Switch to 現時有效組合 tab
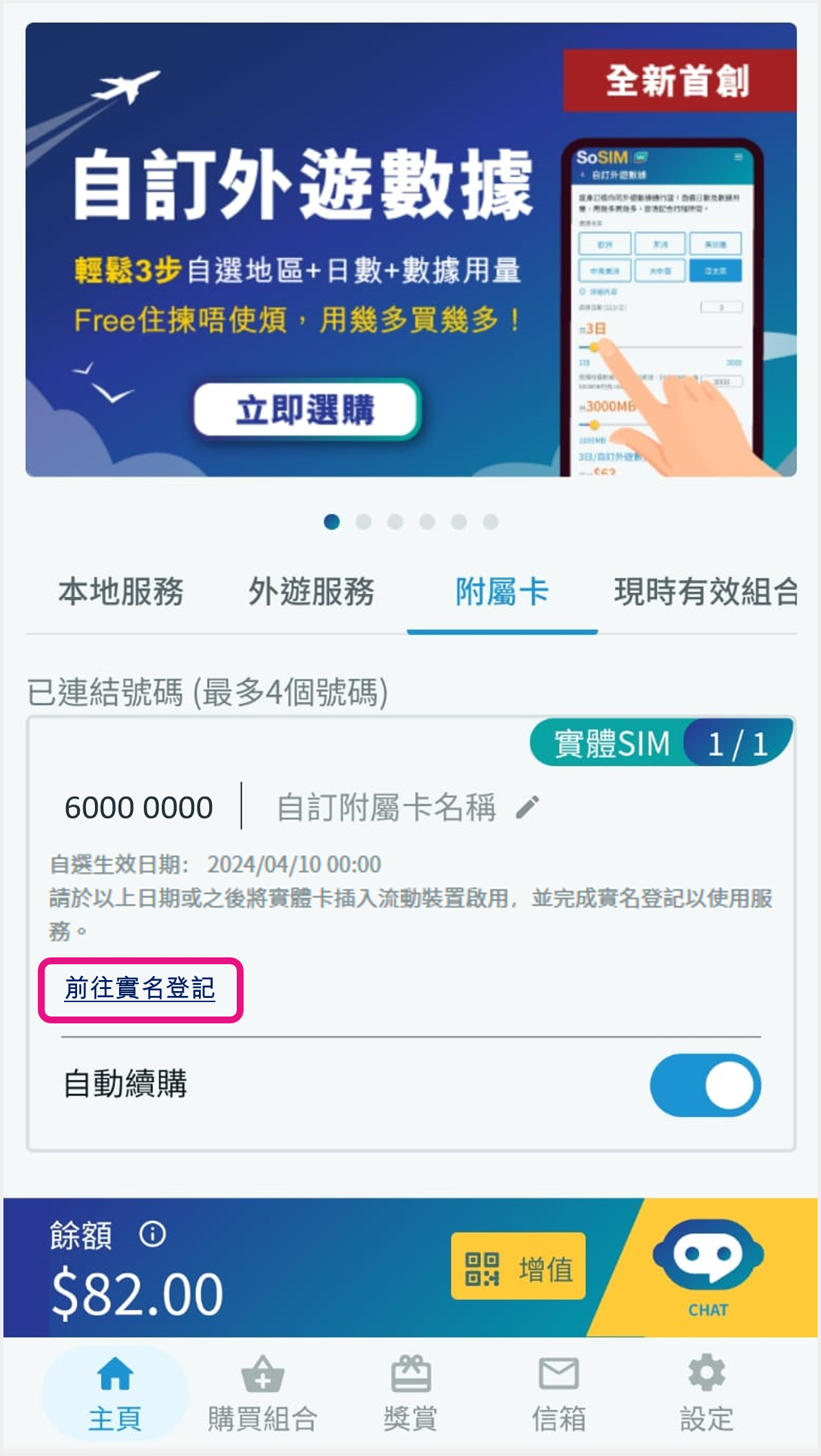The height and width of the screenshot is (1456, 821). 706,591
